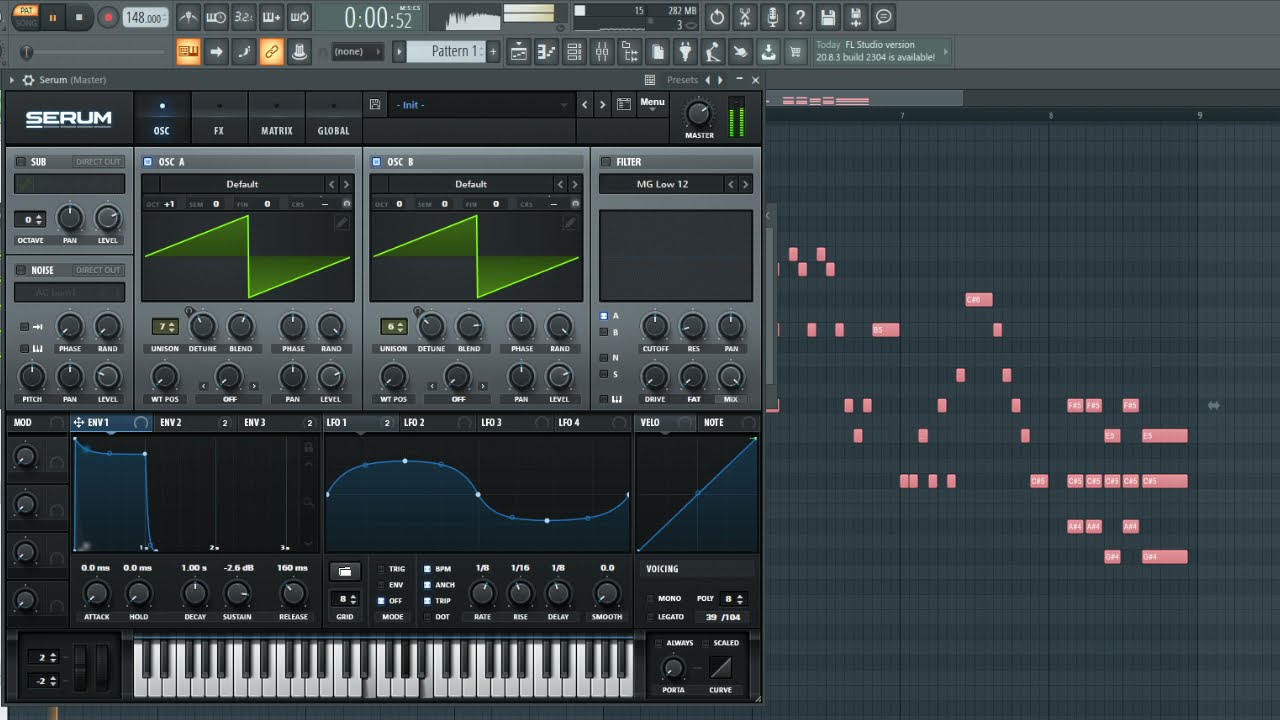Image resolution: width=1280 pixels, height=720 pixels.
Task: Click the OSC A wavetable edit pencil icon
Action: coord(342,223)
